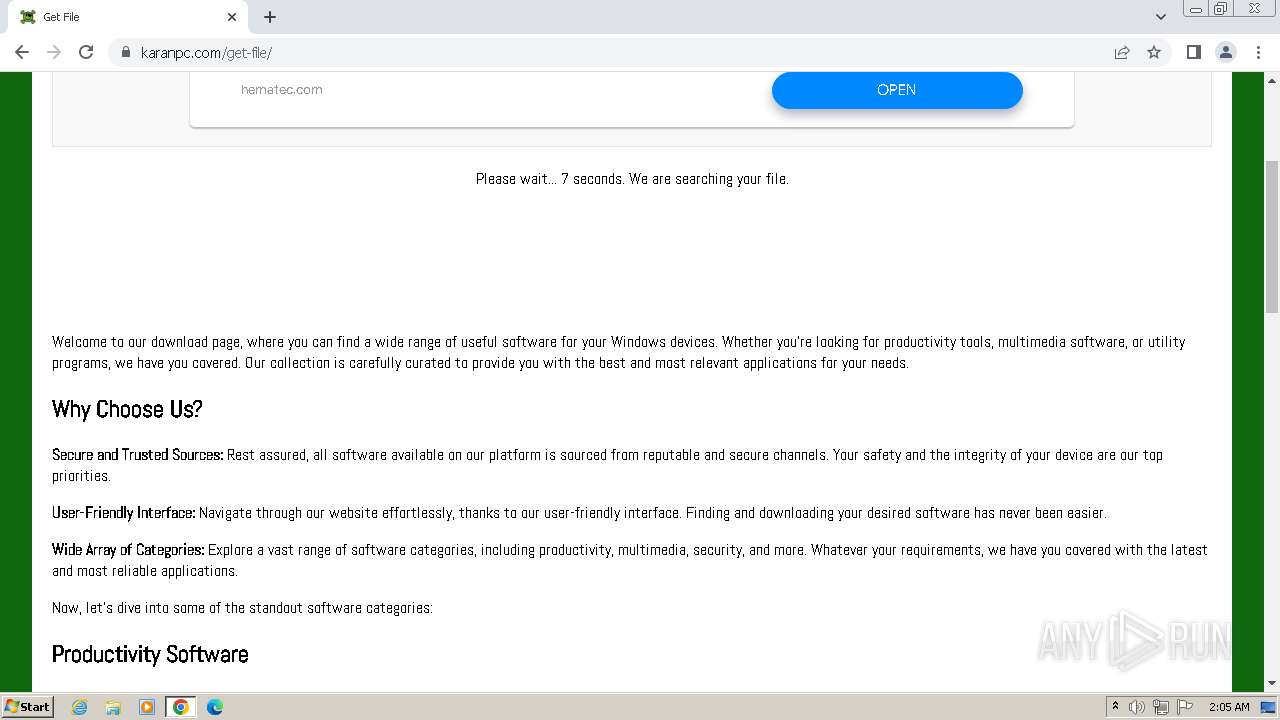Click the scrollbar down arrow
The width and height of the screenshot is (1280, 720).
(x=1272, y=683)
